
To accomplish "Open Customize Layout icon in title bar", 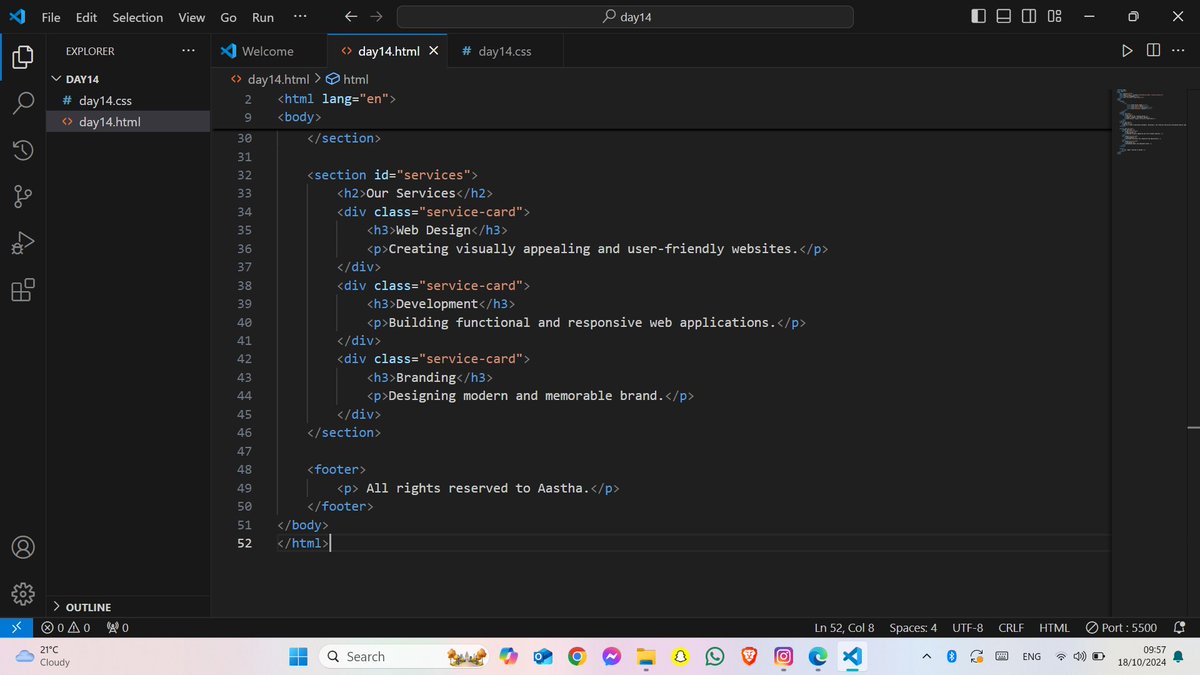I will click(1054, 17).
